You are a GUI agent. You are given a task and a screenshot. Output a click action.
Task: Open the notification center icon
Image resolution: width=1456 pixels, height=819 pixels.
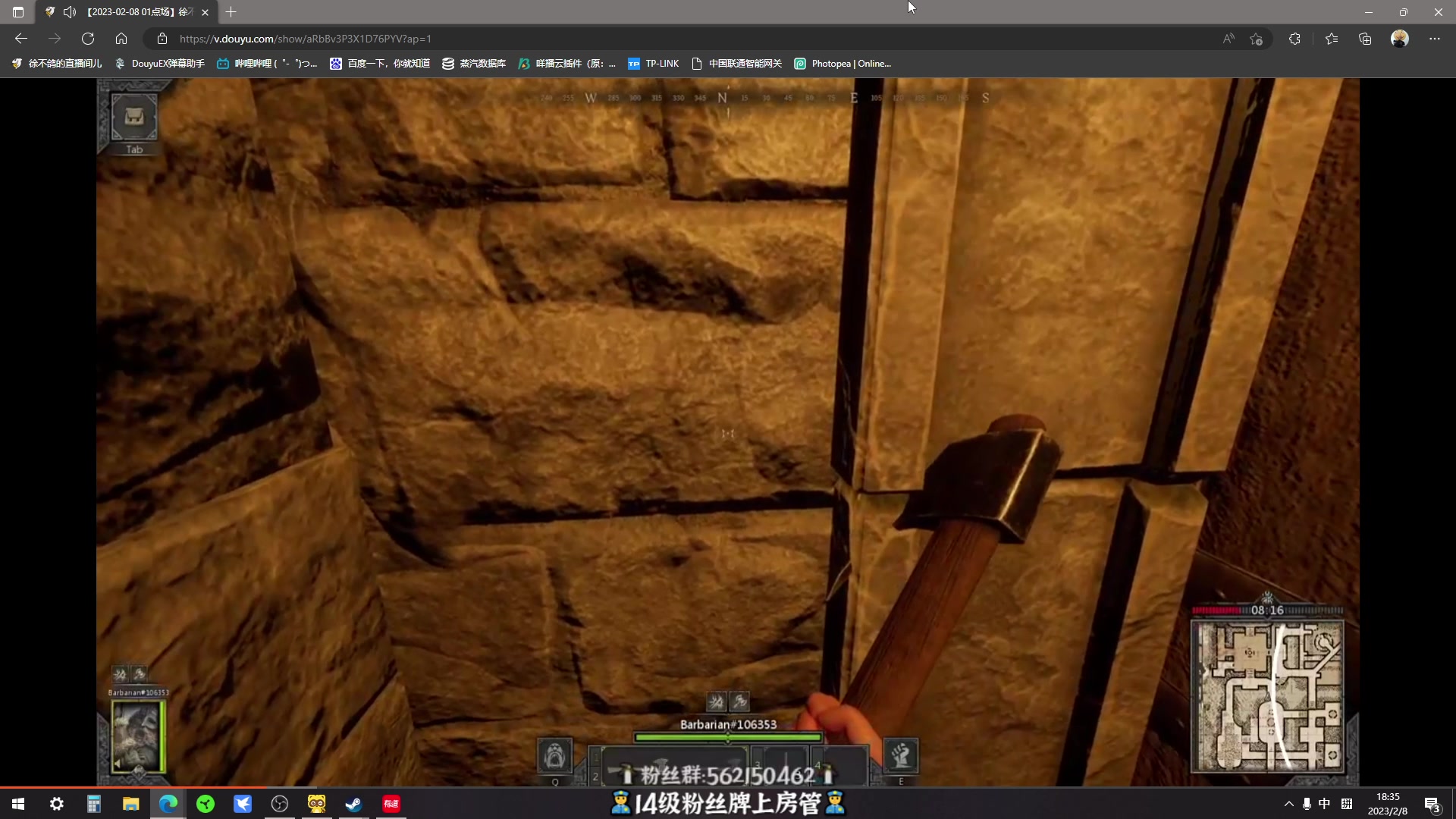(1432, 805)
